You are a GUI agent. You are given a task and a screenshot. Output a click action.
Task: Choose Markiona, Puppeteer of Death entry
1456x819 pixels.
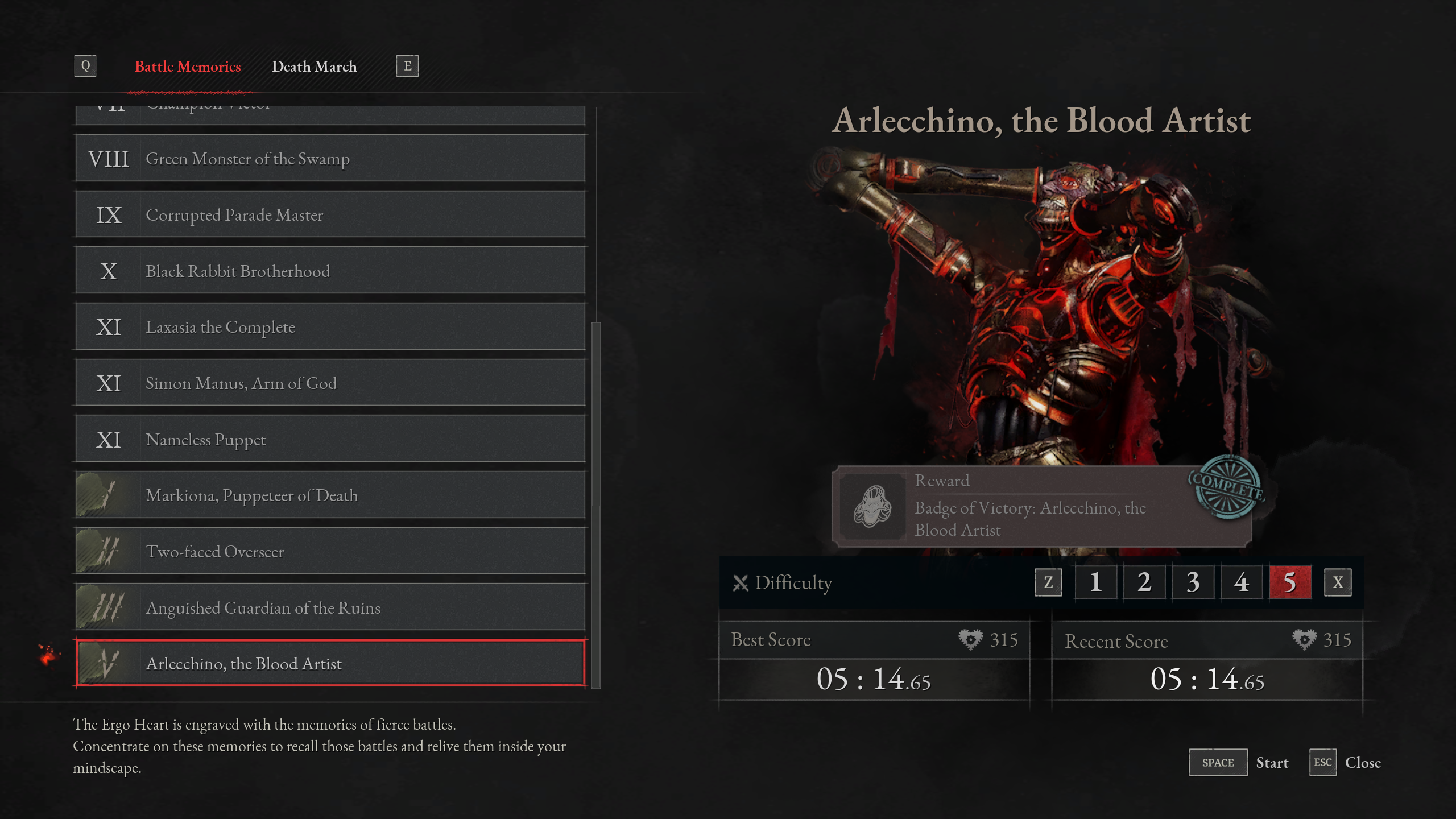330,495
